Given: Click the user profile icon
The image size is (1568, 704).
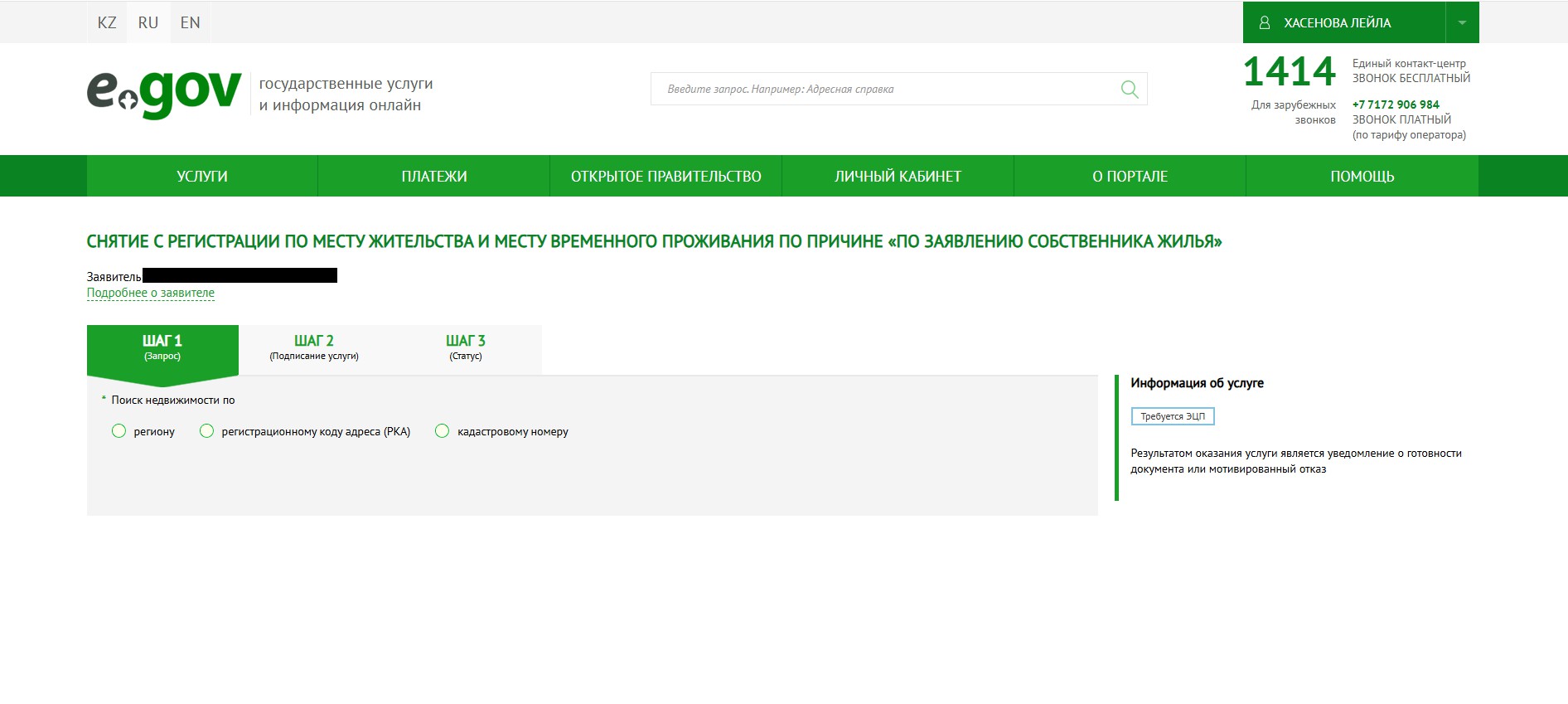Looking at the screenshot, I should [1265, 22].
